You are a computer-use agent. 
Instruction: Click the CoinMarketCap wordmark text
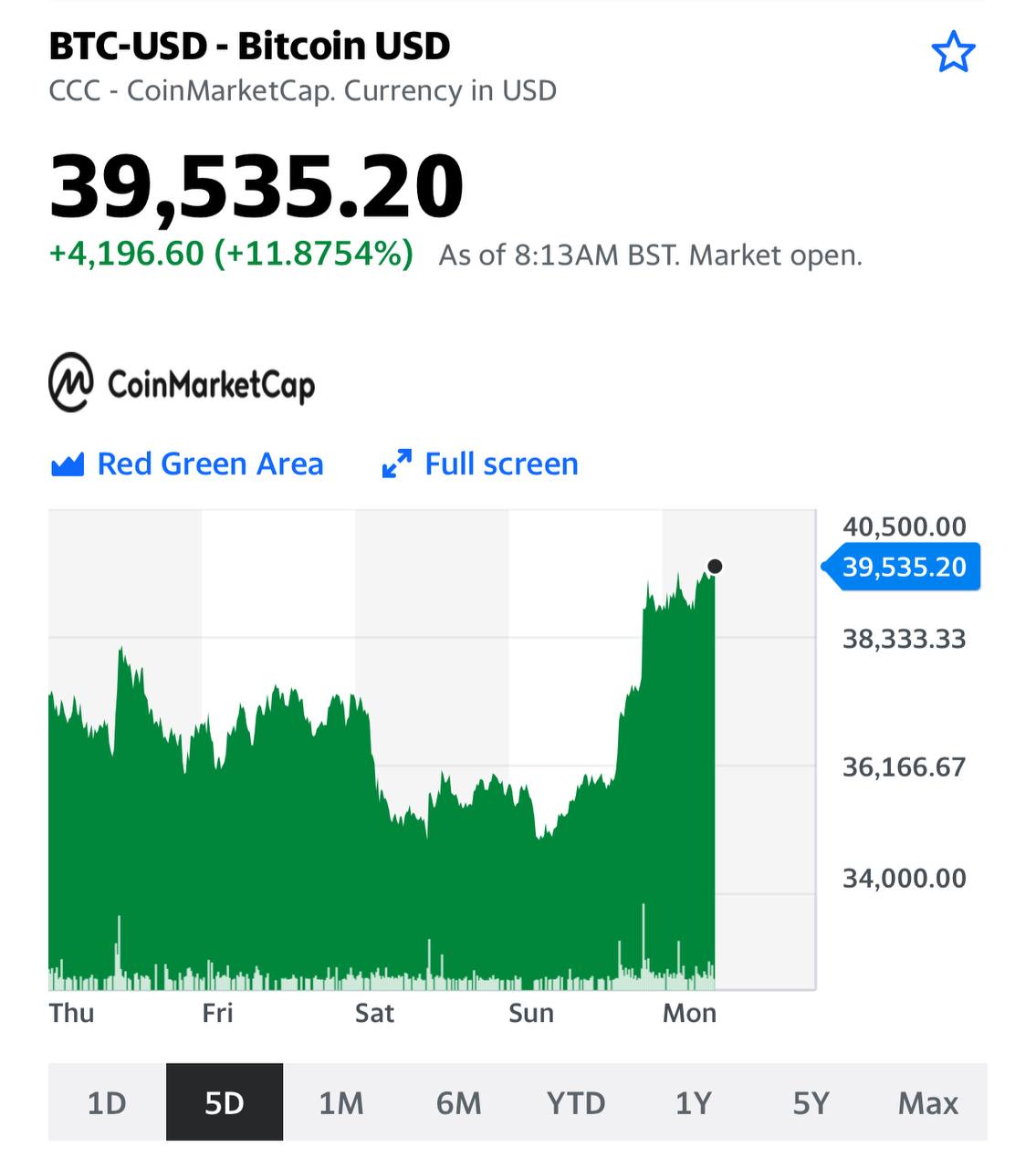pos(211,384)
